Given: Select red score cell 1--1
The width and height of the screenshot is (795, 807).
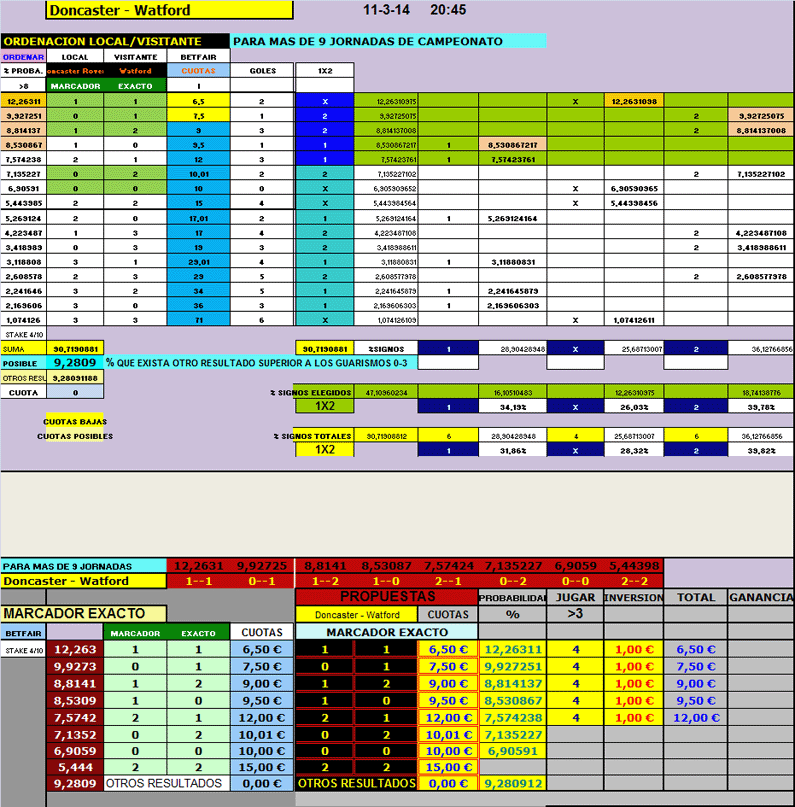Looking at the screenshot, I should coord(198,581).
